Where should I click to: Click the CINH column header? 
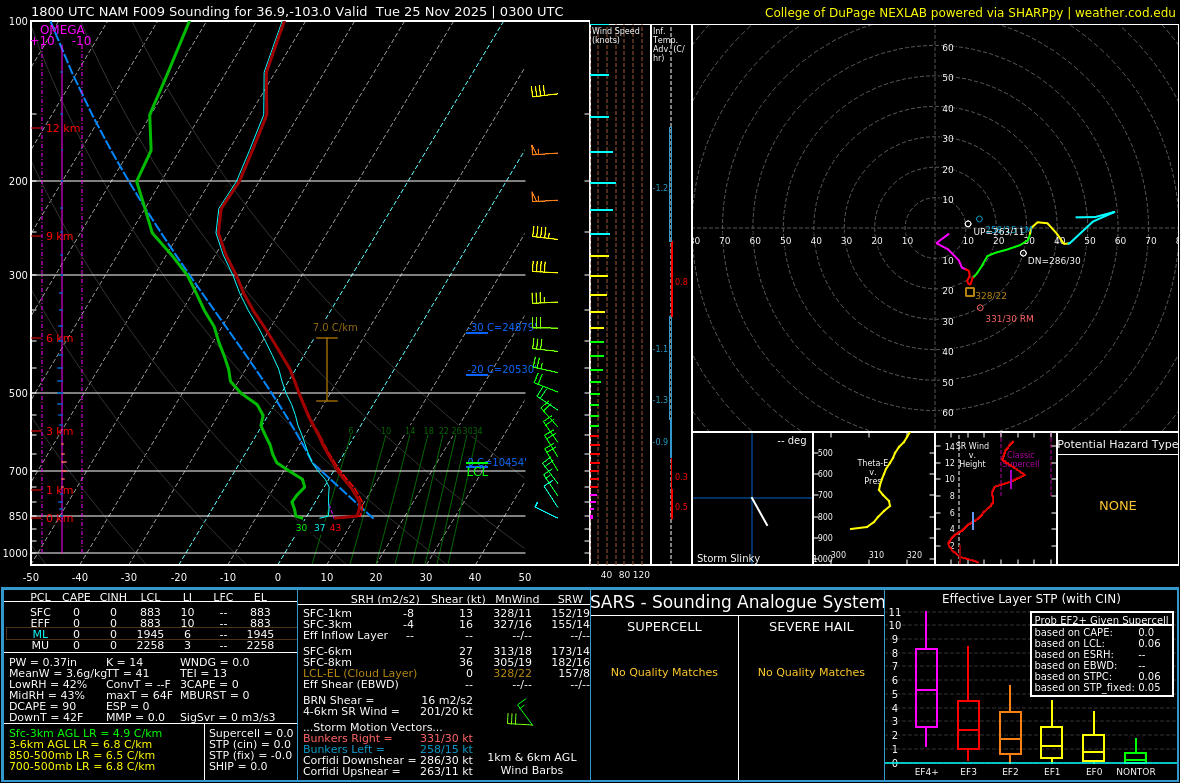click(x=113, y=597)
